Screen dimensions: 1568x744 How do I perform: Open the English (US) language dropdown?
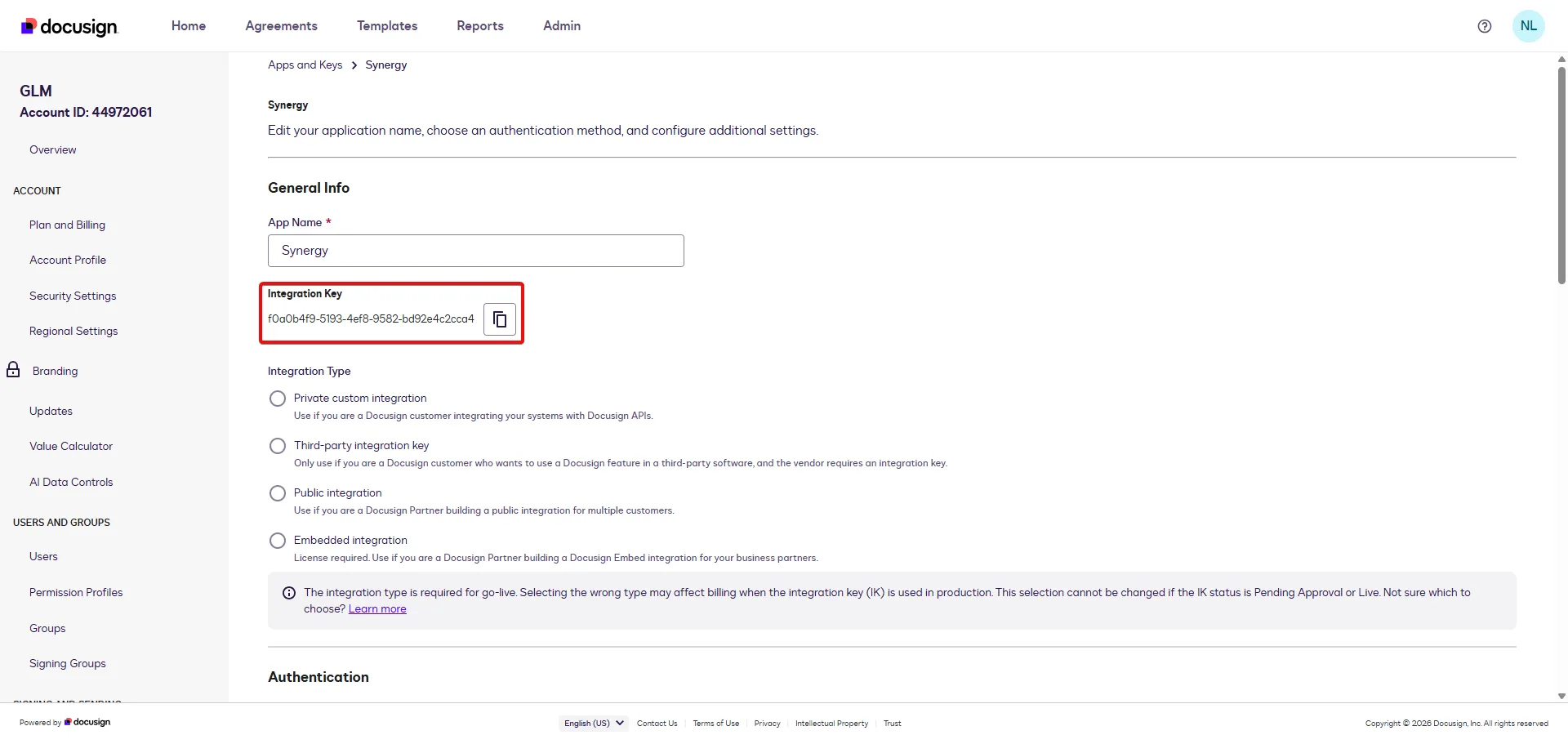point(593,723)
